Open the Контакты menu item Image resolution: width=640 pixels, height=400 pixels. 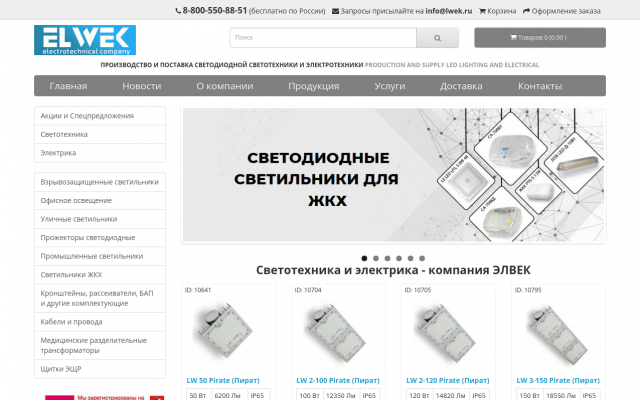[540, 86]
